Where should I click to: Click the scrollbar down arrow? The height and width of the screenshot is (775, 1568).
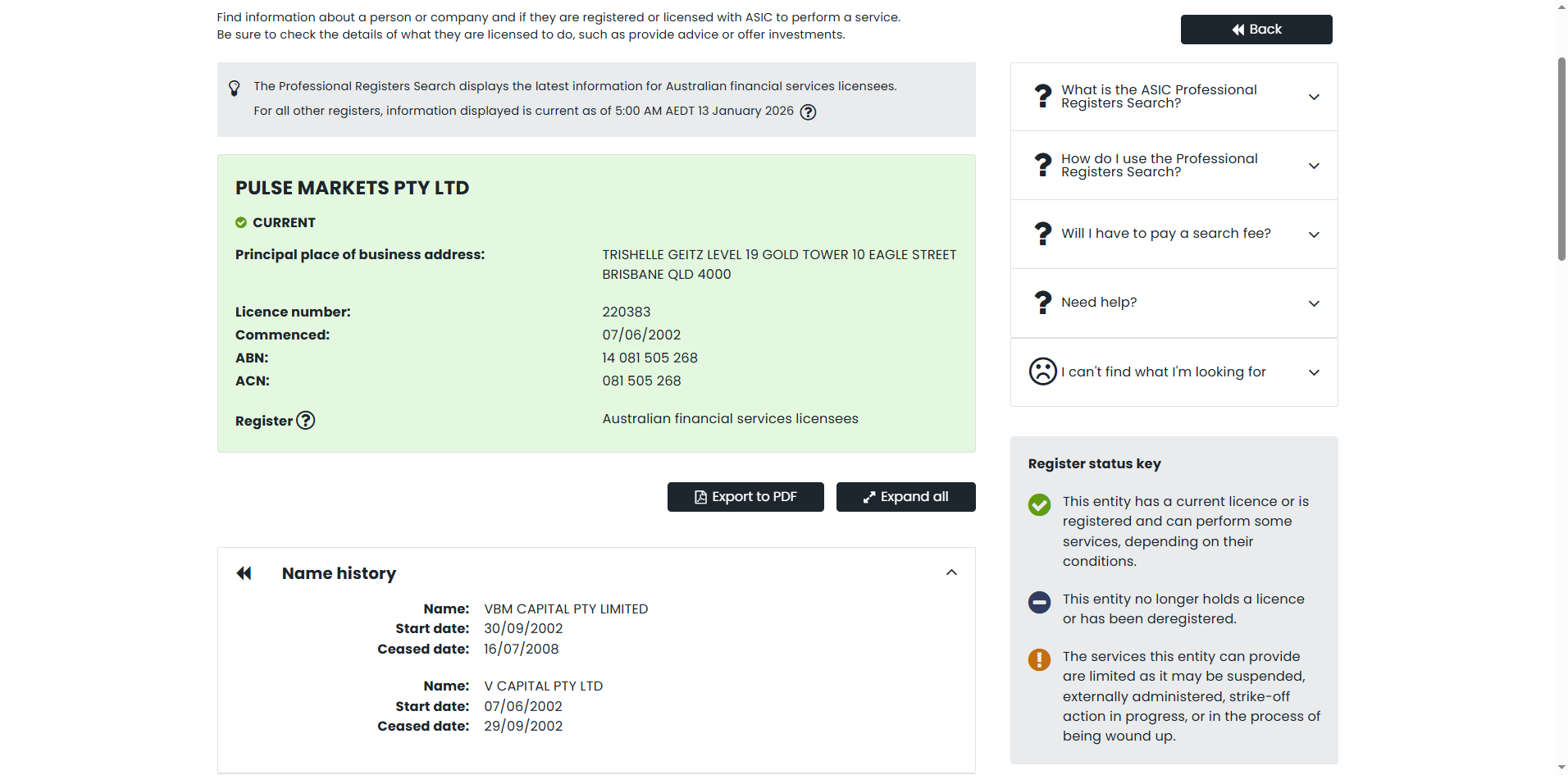click(x=1561, y=768)
